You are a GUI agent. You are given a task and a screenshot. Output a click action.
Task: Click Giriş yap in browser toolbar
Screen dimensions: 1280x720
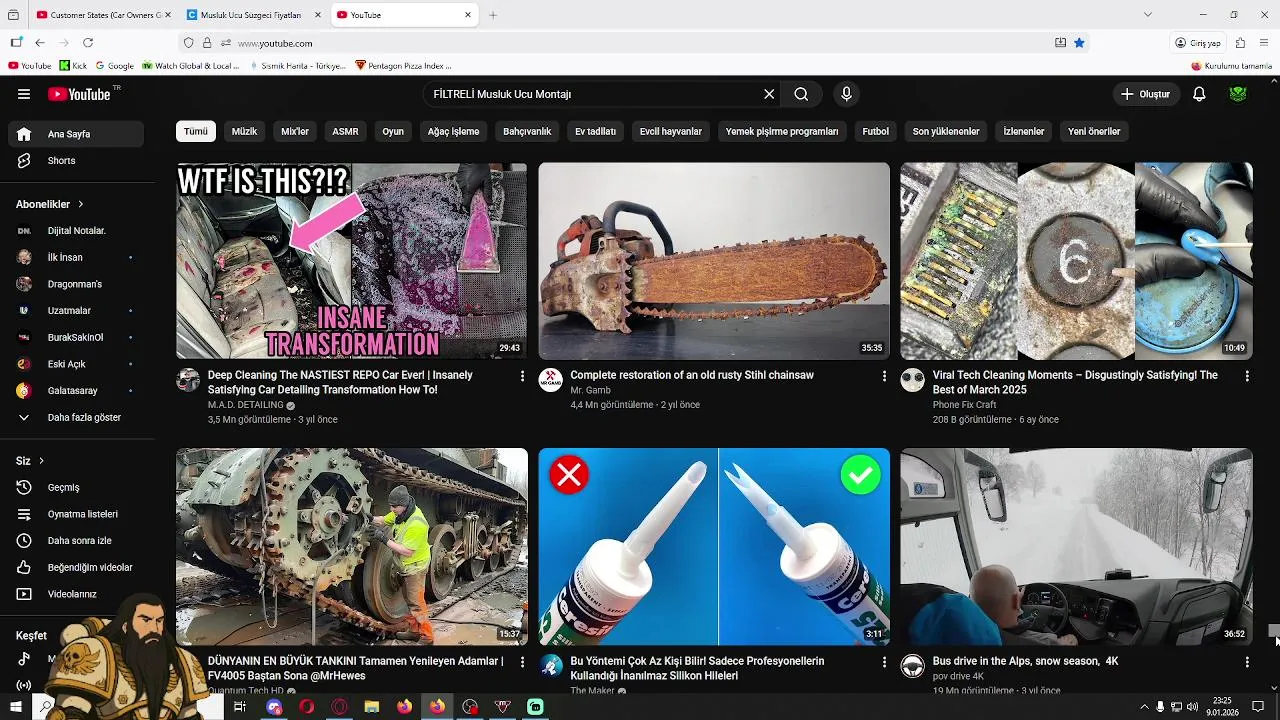point(1198,43)
